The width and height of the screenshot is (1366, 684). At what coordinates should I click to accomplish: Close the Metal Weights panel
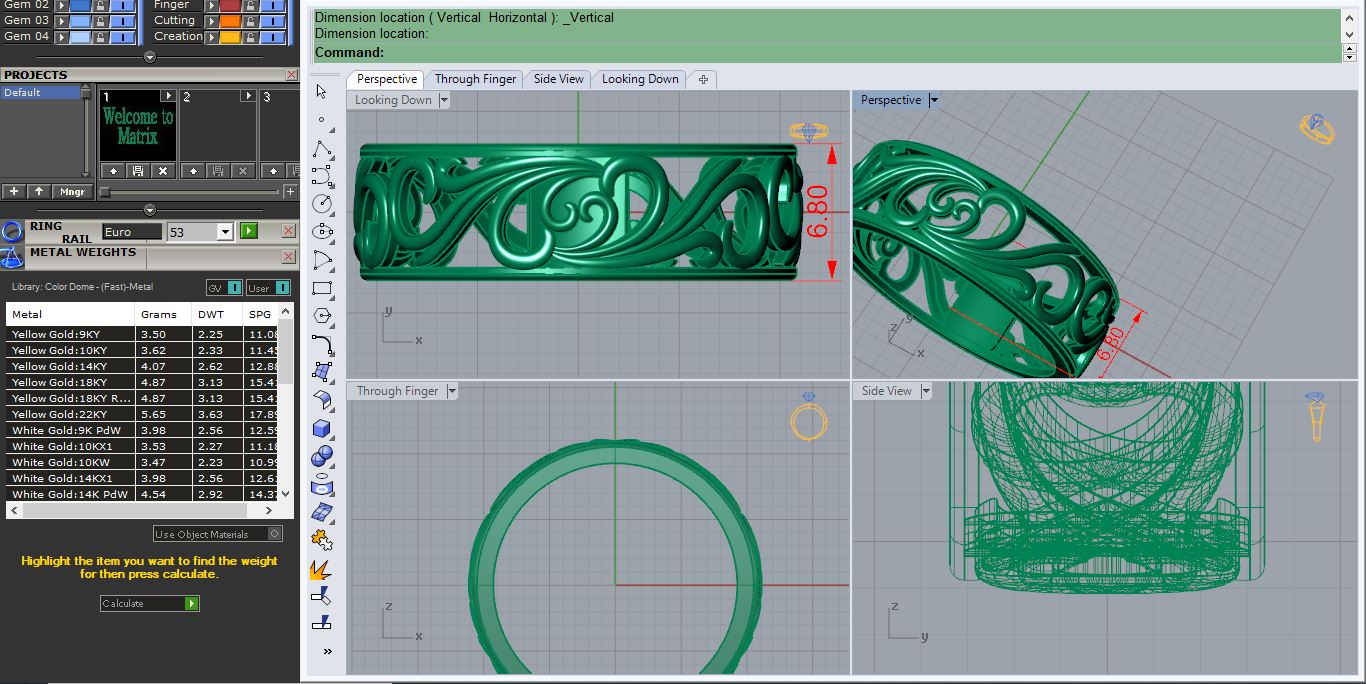tap(289, 257)
